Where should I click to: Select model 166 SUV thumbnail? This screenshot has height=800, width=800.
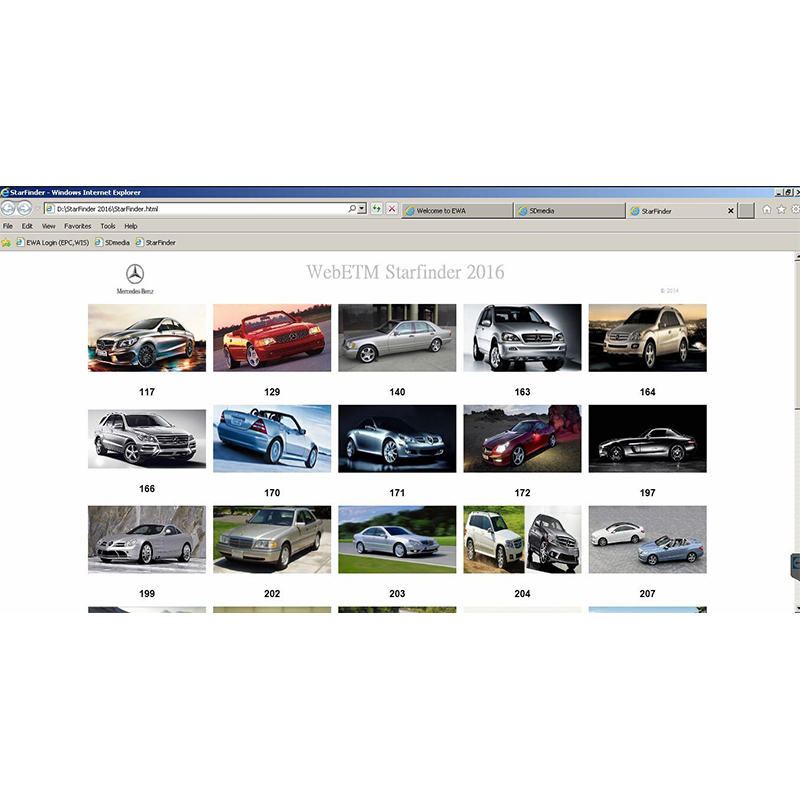coord(147,439)
